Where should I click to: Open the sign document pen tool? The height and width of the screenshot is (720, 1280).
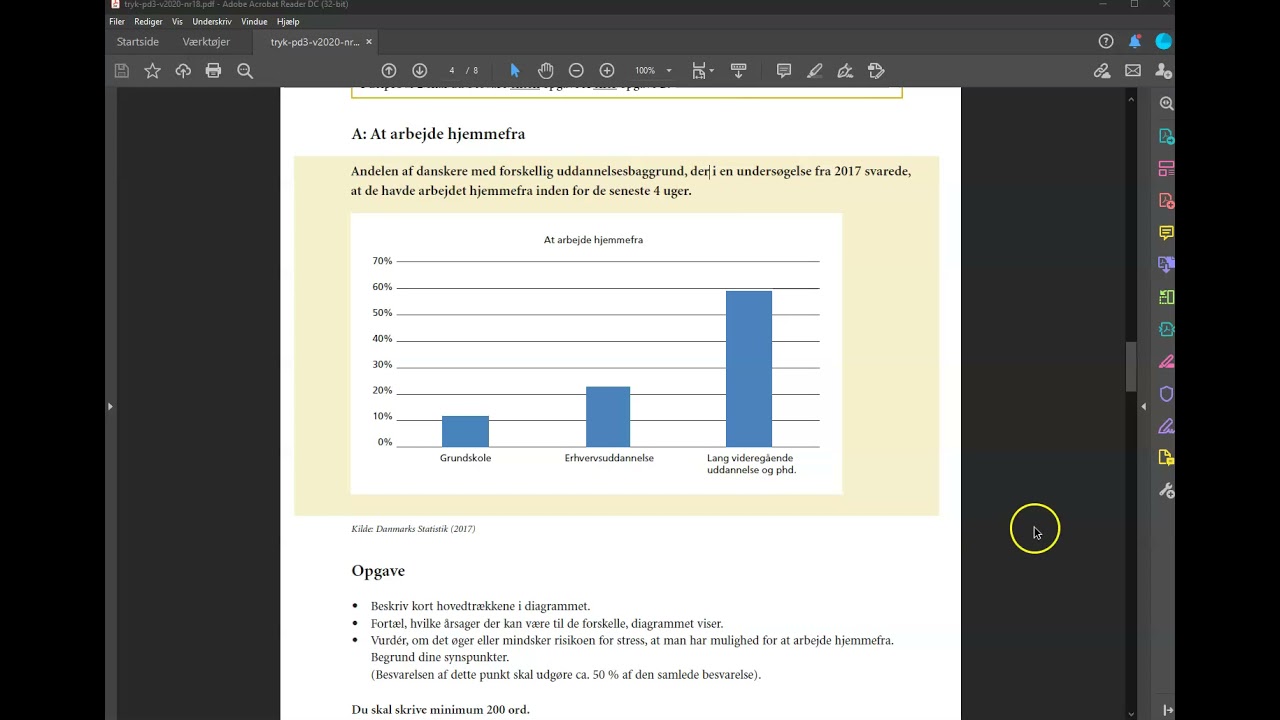point(845,71)
